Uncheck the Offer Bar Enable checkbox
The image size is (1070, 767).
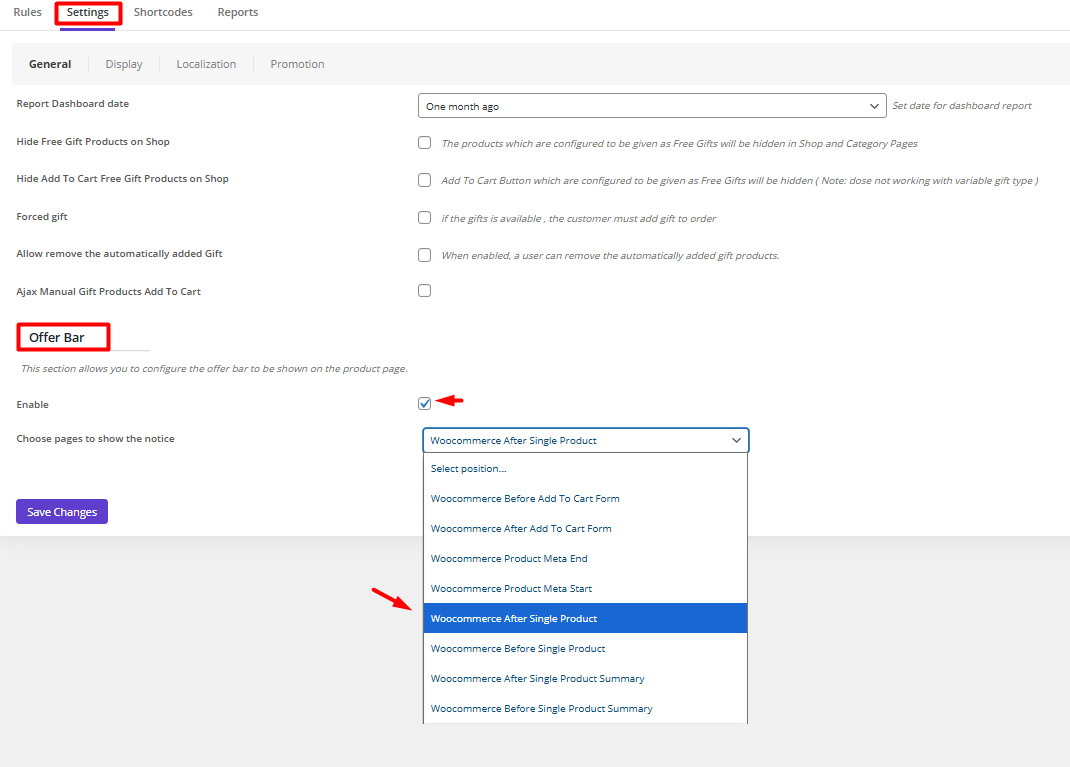pos(424,403)
